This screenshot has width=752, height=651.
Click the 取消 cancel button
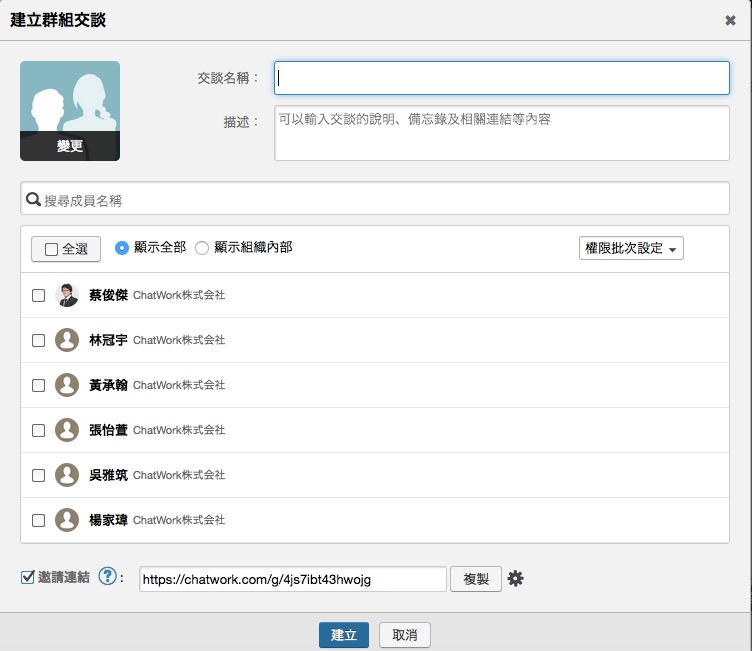pyautogui.click(x=405, y=635)
